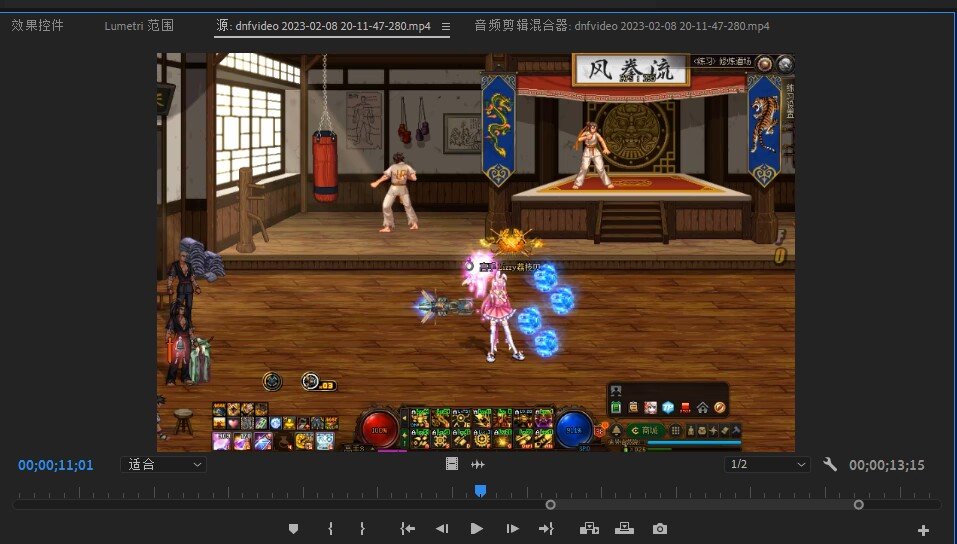Image resolution: width=957 pixels, height=544 pixels.
Task: Click the Overwrite edit button
Action: point(624,529)
